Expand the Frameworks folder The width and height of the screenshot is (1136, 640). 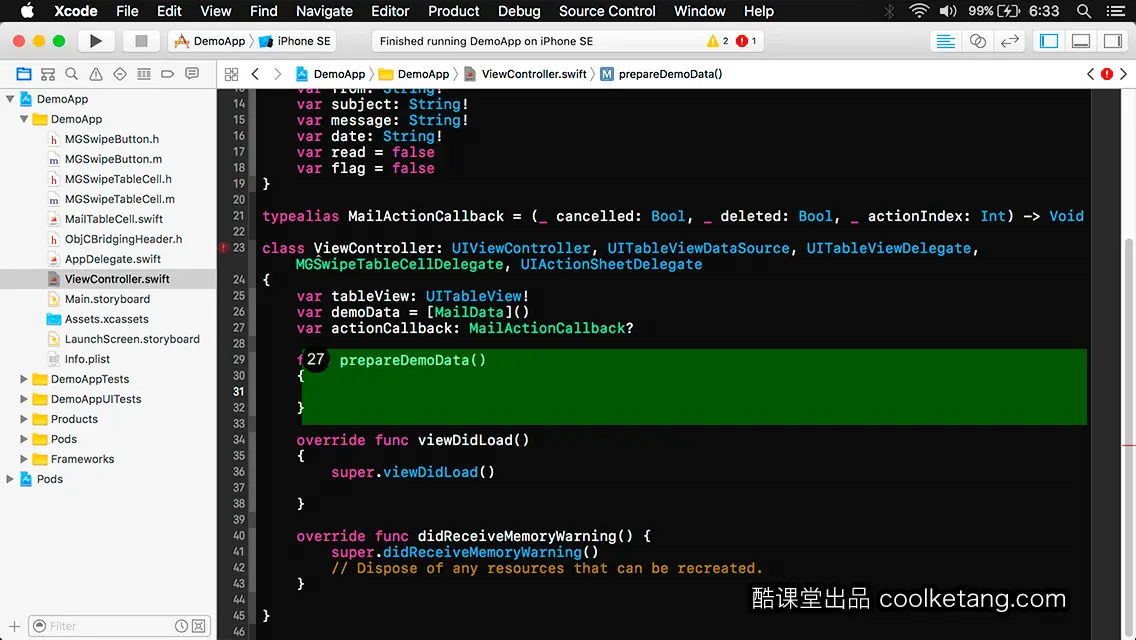[x=24, y=459]
